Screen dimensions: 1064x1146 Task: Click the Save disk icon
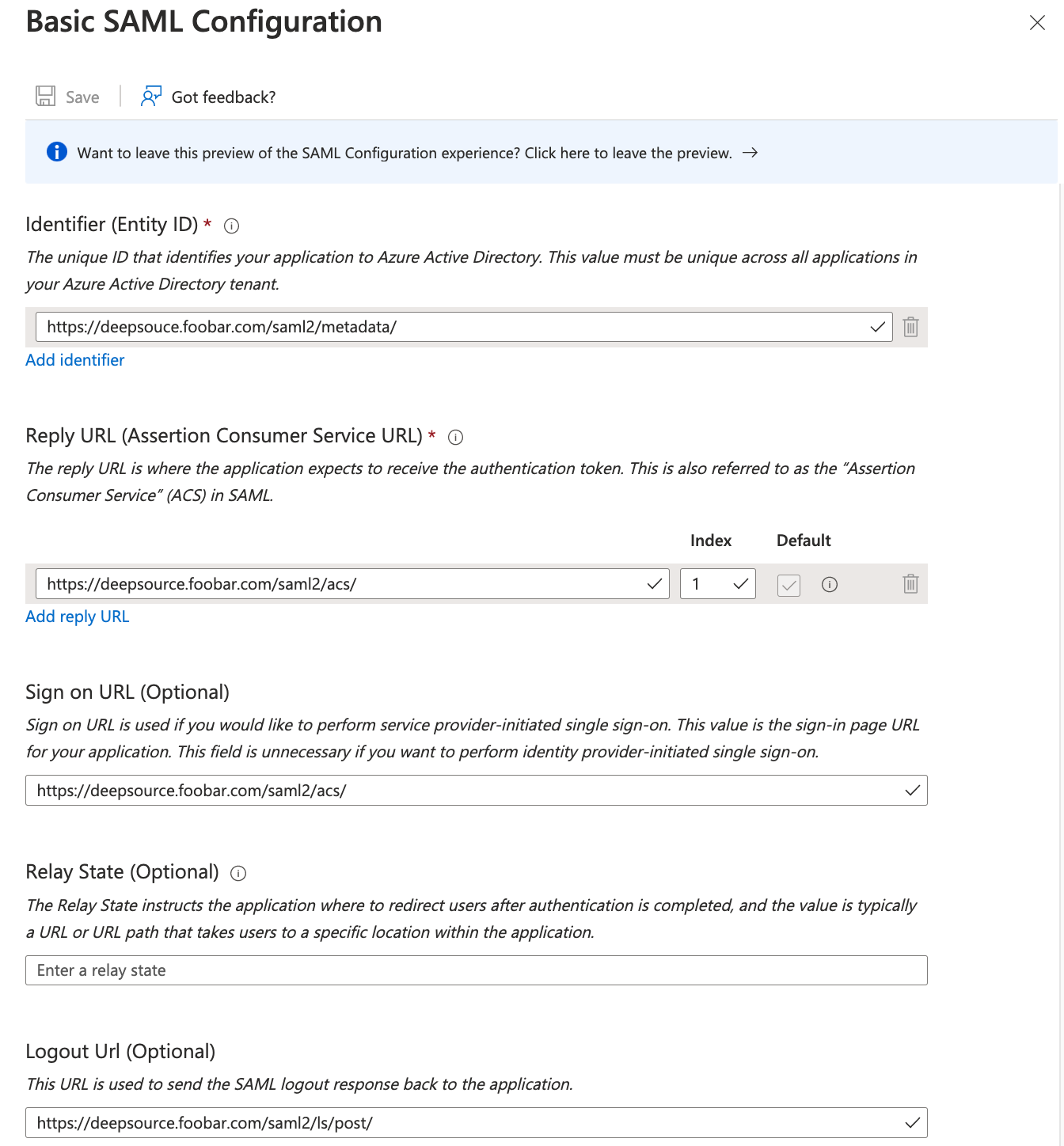(x=45, y=97)
